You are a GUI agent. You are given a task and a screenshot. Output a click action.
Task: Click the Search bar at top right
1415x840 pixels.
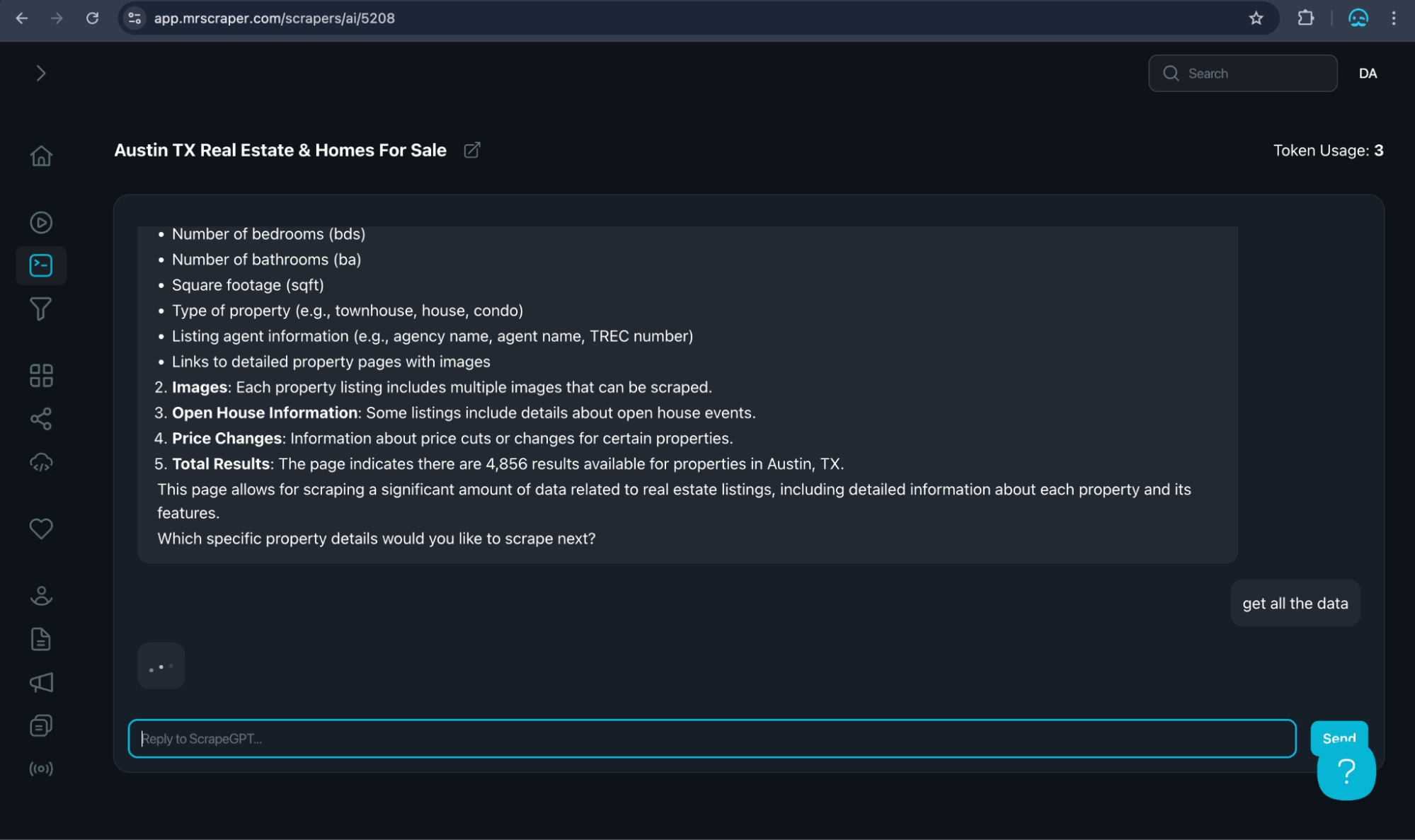pos(1243,73)
